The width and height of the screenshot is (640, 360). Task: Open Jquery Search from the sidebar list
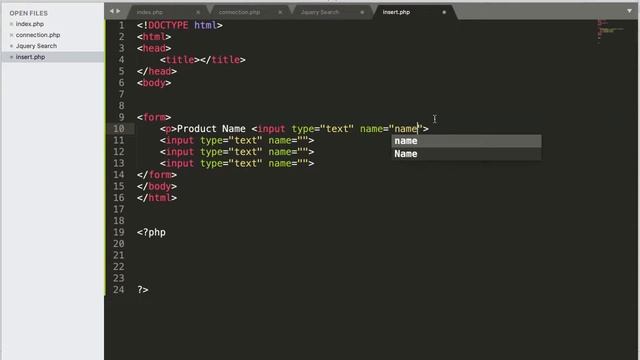(x=36, y=46)
